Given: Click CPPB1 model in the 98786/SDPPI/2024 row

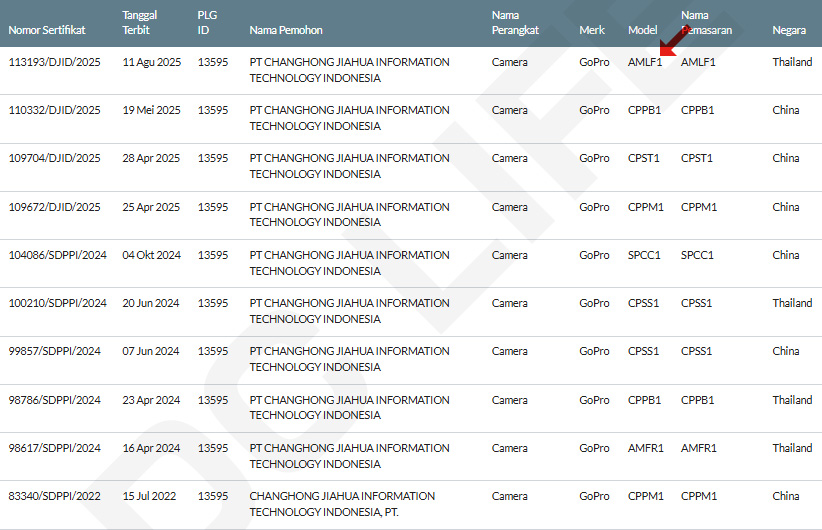Looking at the screenshot, I should click(644, 400).
